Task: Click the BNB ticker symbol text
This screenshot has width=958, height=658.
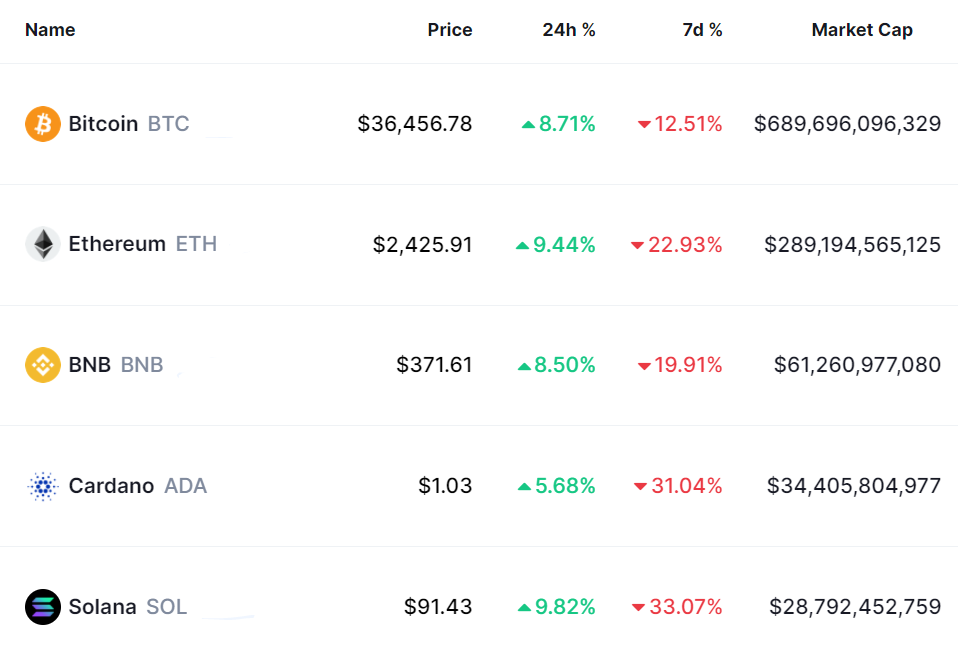Action: pos(142,365)
